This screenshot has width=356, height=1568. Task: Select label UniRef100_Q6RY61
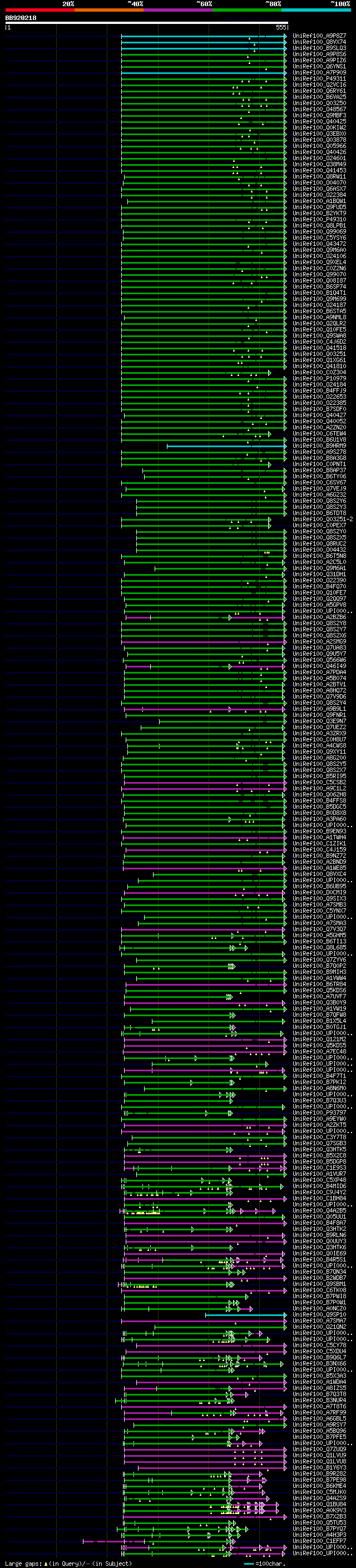(319, 91)
